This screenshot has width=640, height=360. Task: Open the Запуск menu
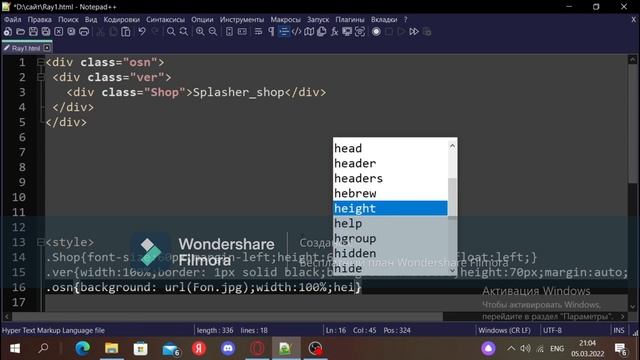click(318, 19)
